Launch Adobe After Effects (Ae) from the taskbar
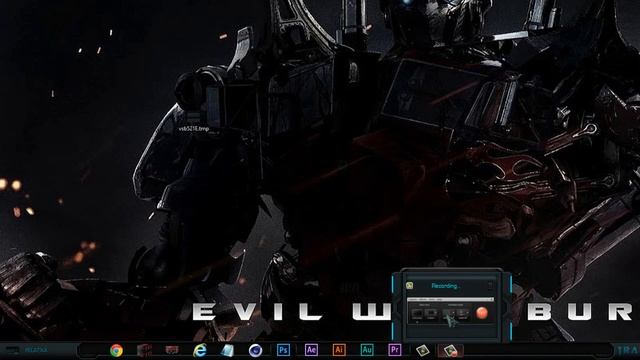This screenshot has width=640, height=360. click(311, 350)
